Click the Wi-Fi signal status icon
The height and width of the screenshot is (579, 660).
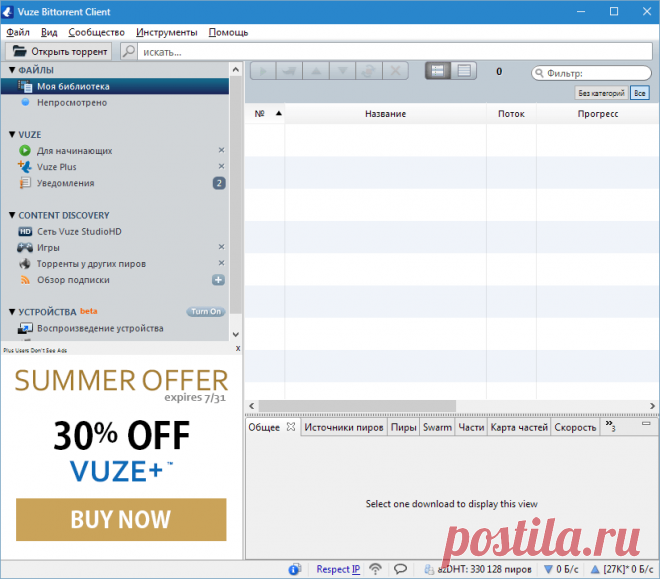pyautogui.click(x=375, y=569)
